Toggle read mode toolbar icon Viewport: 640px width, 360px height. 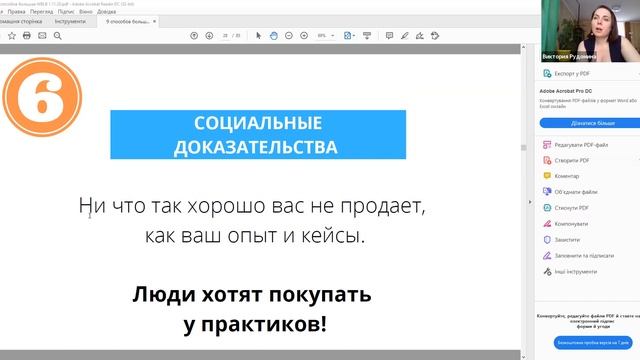point(367,36)
